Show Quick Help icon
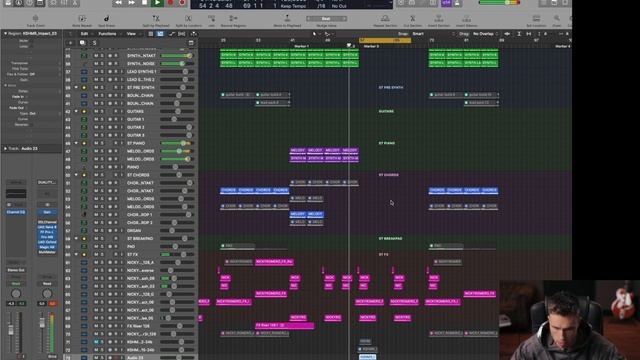 29,3
